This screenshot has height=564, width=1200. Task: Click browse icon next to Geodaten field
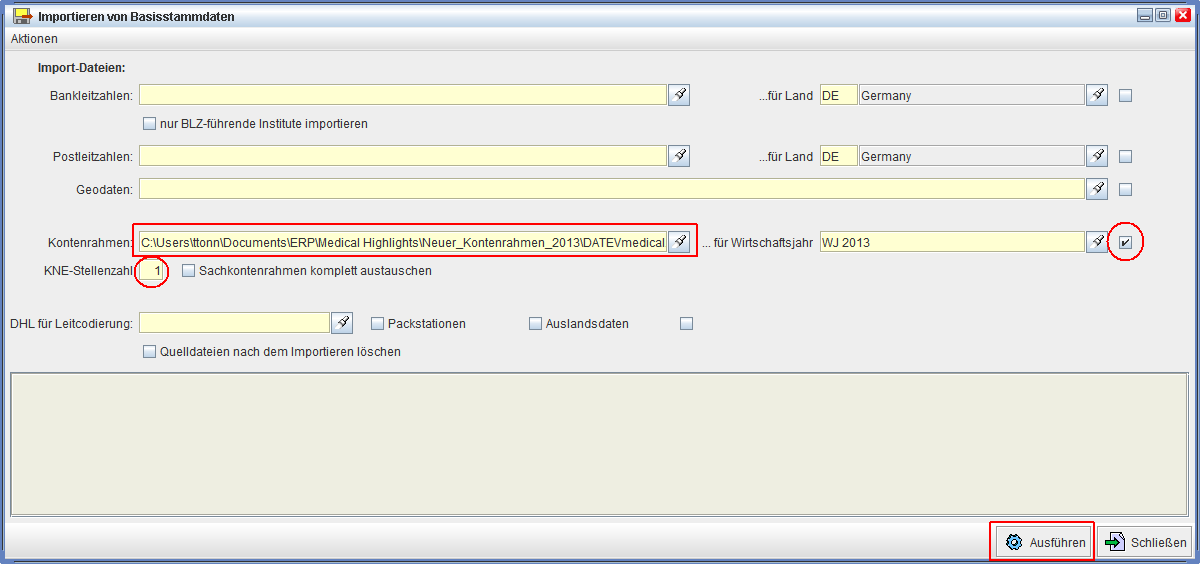[x=1097, y=188]
